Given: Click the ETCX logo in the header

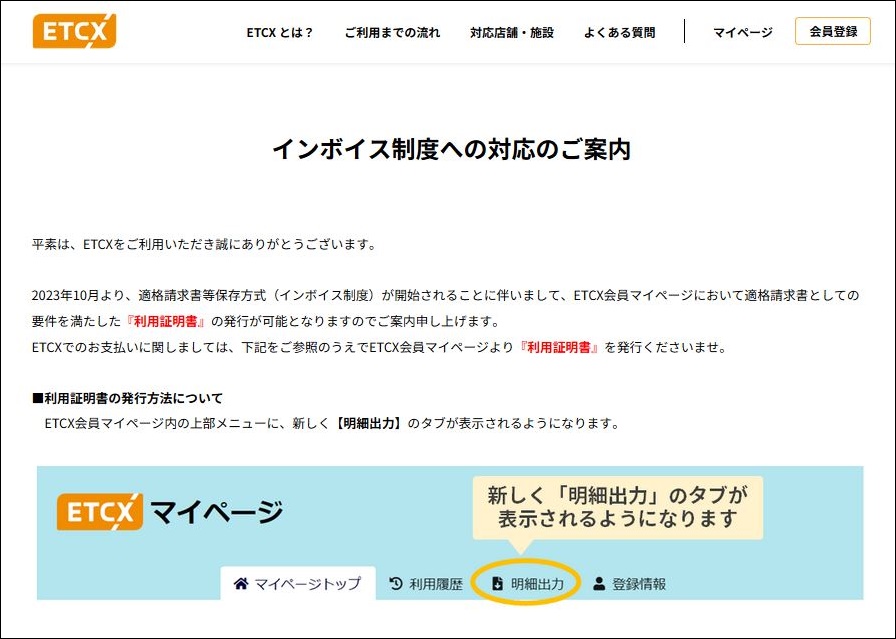Looking at the screenshot, I should (x=74, y=31).
